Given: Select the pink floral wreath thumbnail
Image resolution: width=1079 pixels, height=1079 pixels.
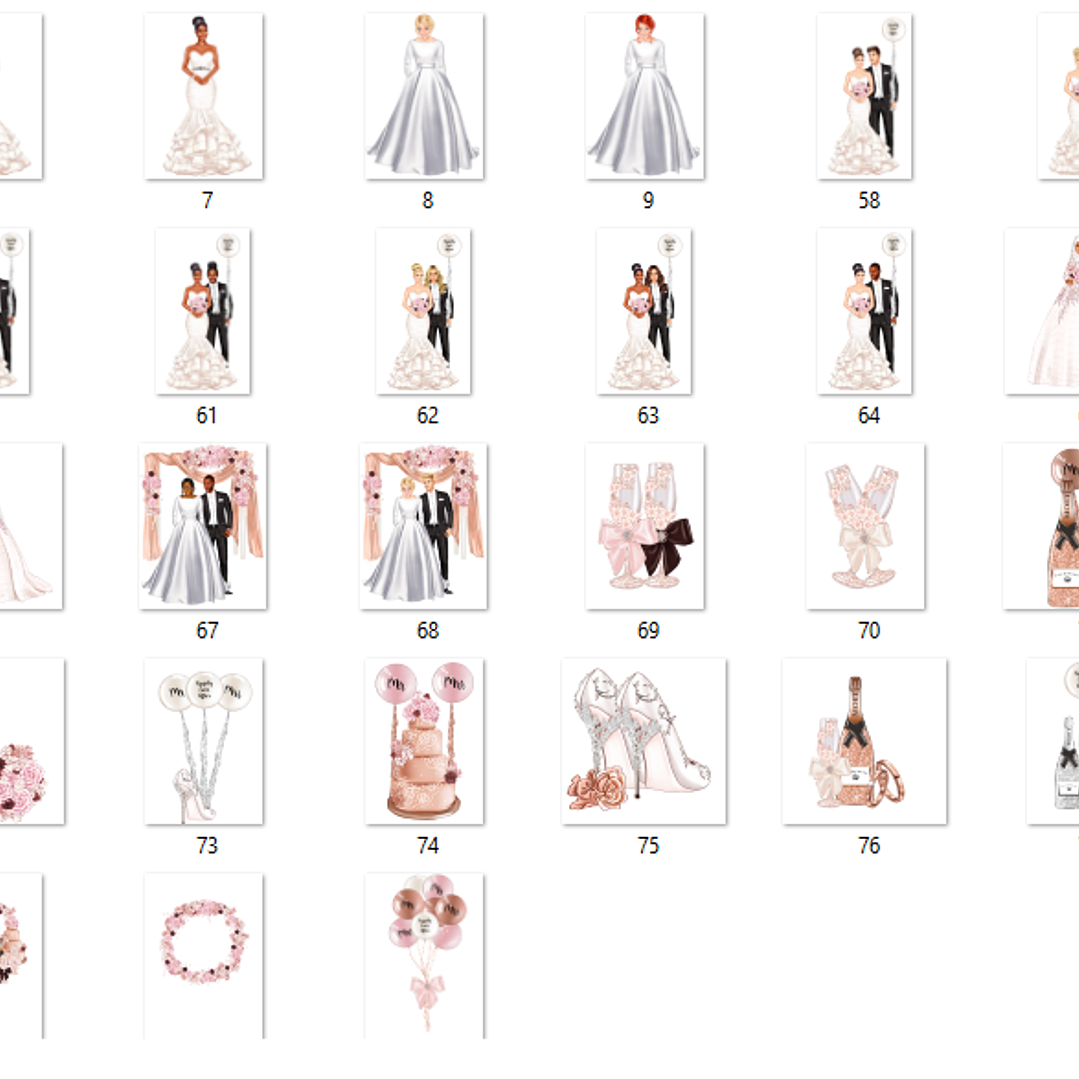Looking at the screenshot, I should [204, 955].
